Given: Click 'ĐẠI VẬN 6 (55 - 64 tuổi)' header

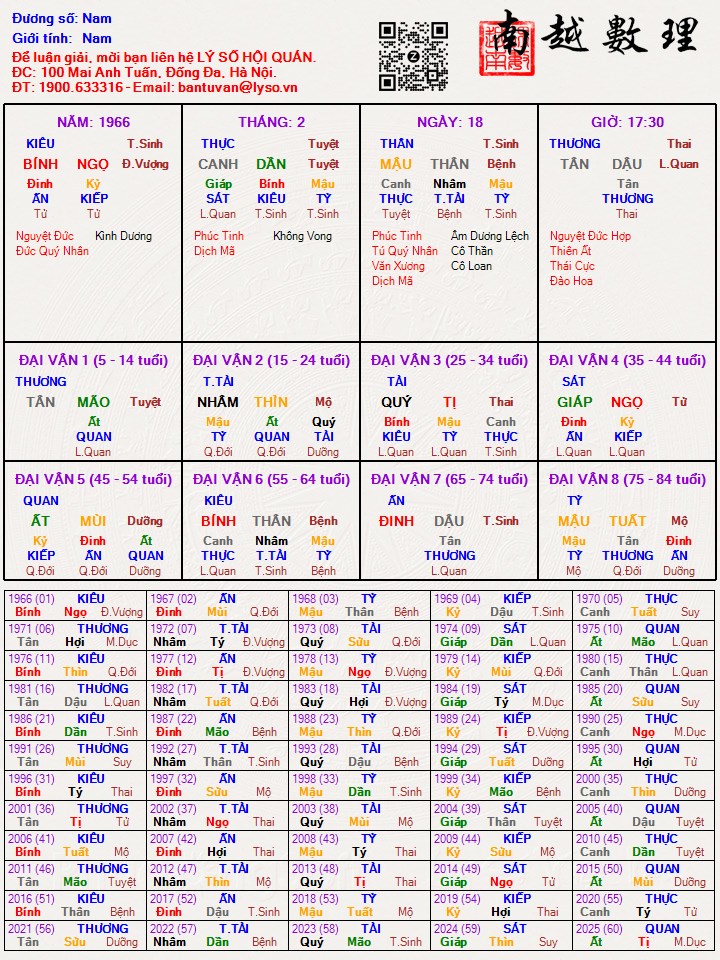Looking at the screenshot, I should click(x=271, y=479).
